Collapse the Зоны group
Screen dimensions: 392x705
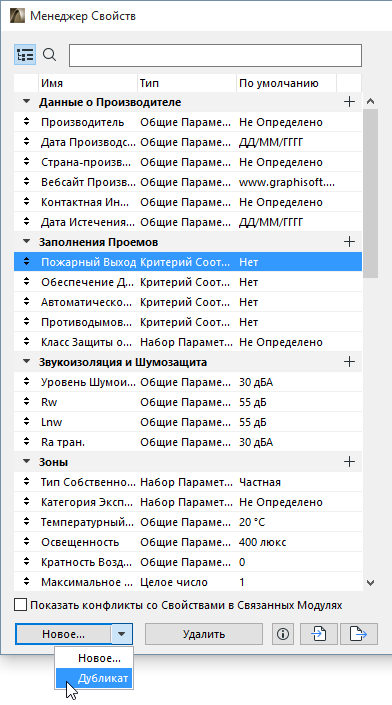coord(27,461)
